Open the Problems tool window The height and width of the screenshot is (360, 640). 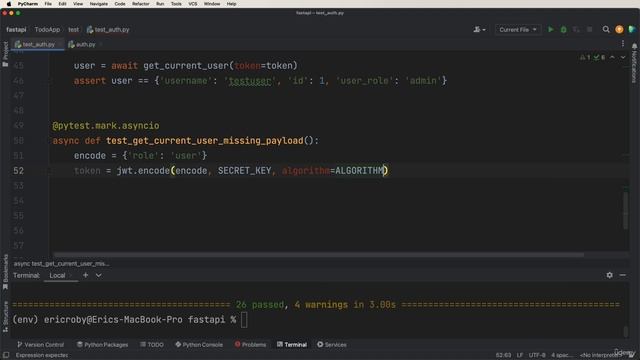coord(250,344)
